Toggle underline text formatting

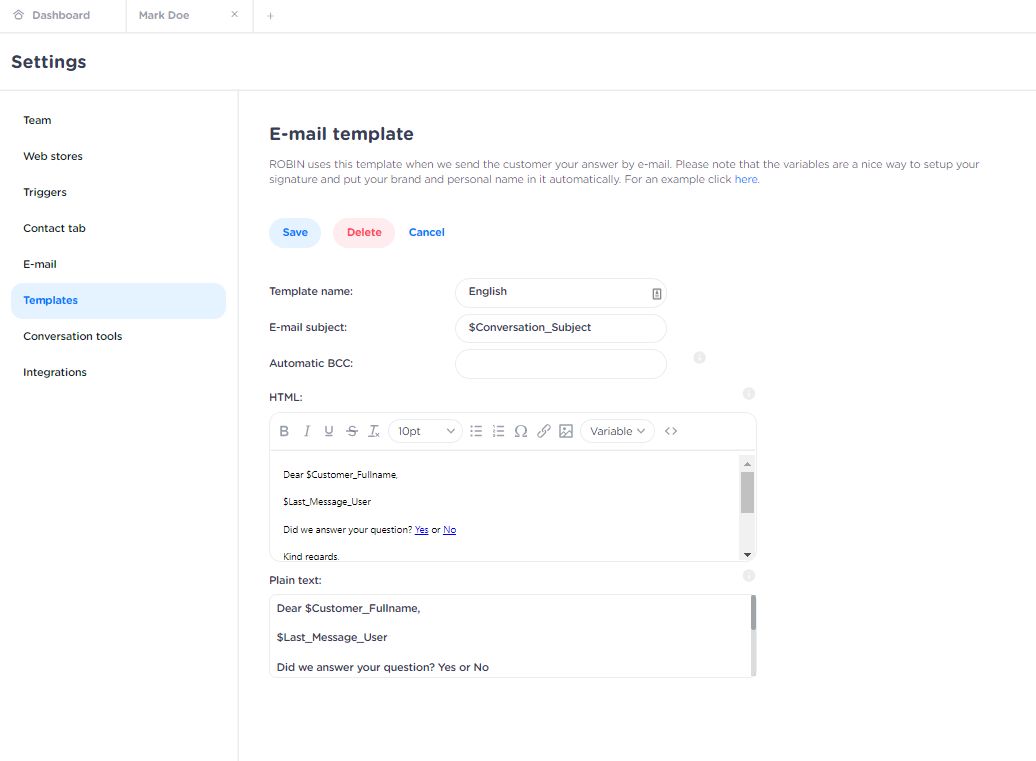pyautogui.click(x=329, y=431)
